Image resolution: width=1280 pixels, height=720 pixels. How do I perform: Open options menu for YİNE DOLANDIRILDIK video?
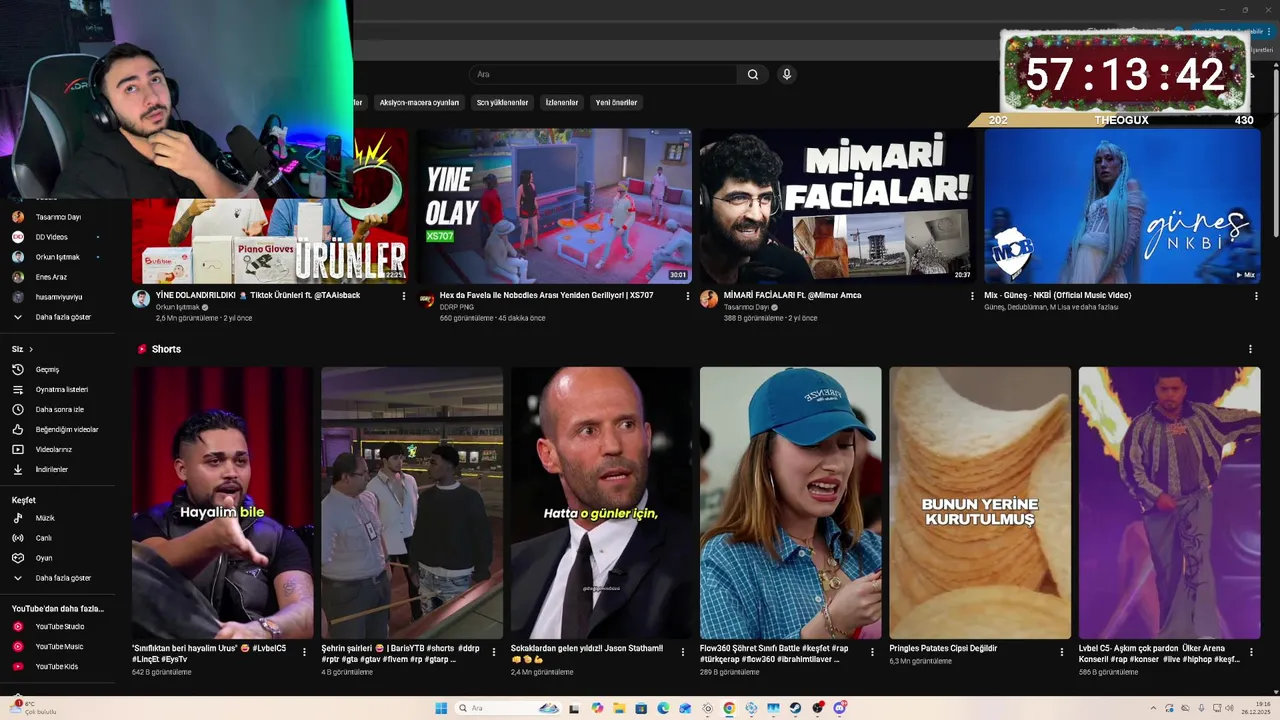coord(404,296)
